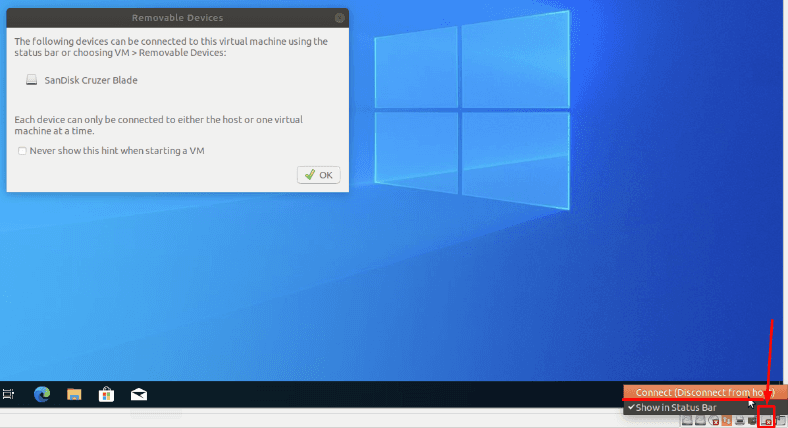Click the second hard disk status icon
The image size is (788, 428).
click(x=700, y=420)
